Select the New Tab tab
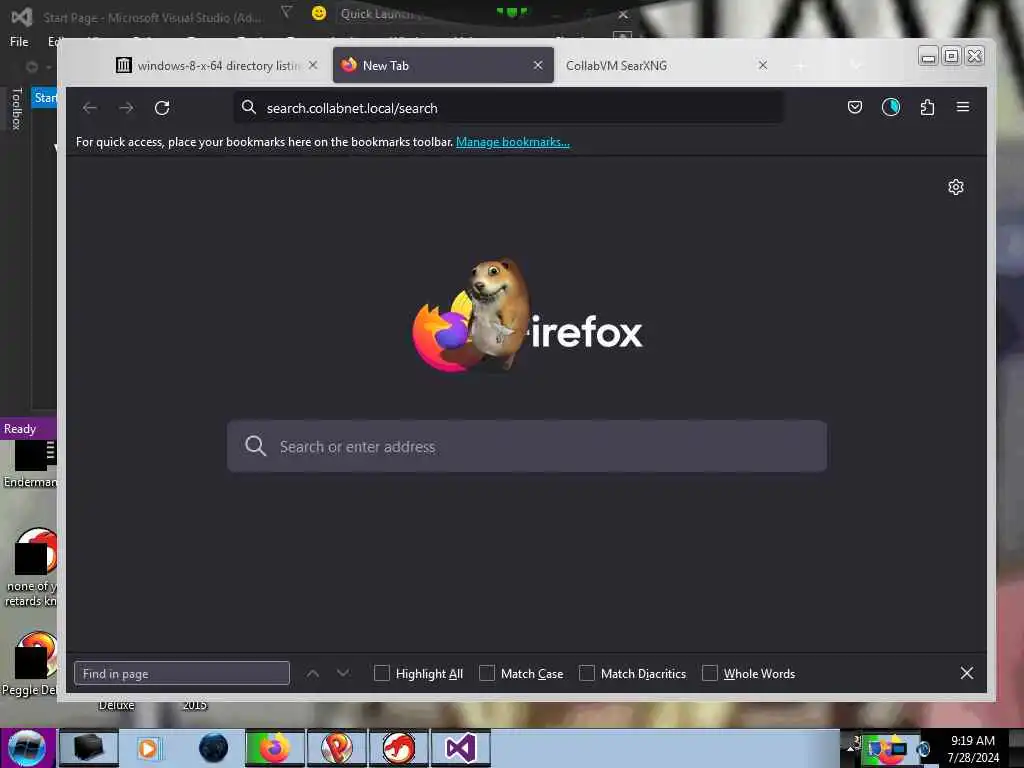1024x768 pixels. 443,65
